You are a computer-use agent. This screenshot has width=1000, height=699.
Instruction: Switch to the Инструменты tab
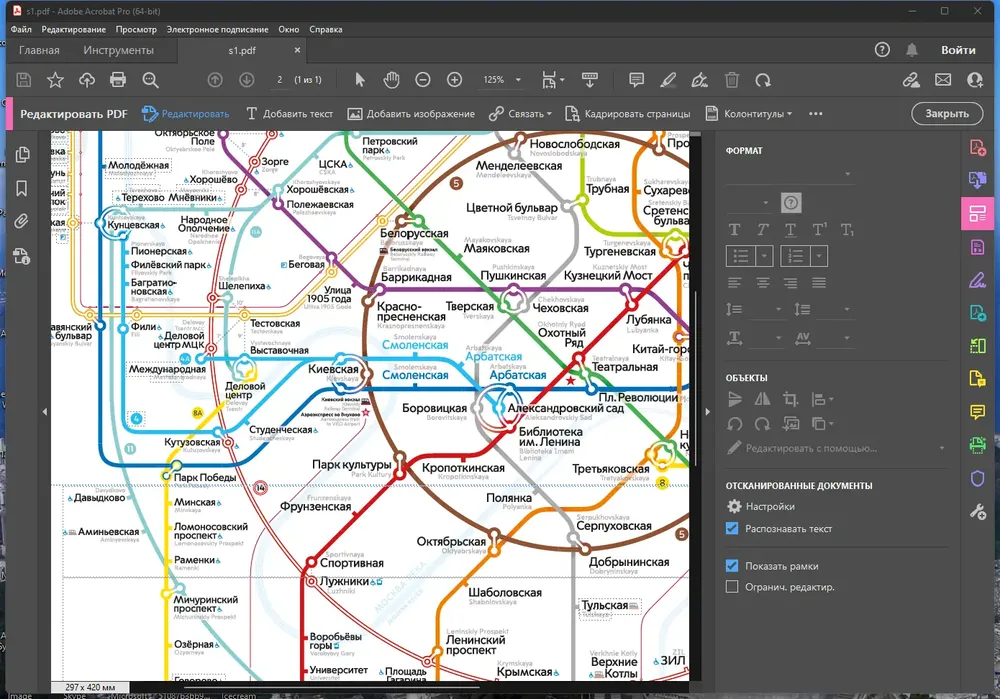click(119, 50)
